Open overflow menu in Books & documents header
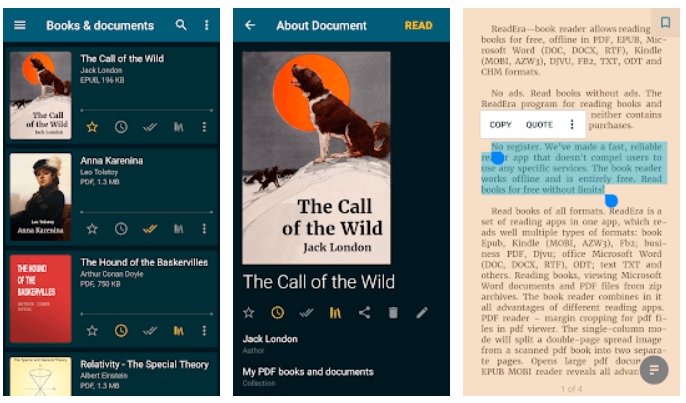The image size is (686, 403). pos(206,25)
